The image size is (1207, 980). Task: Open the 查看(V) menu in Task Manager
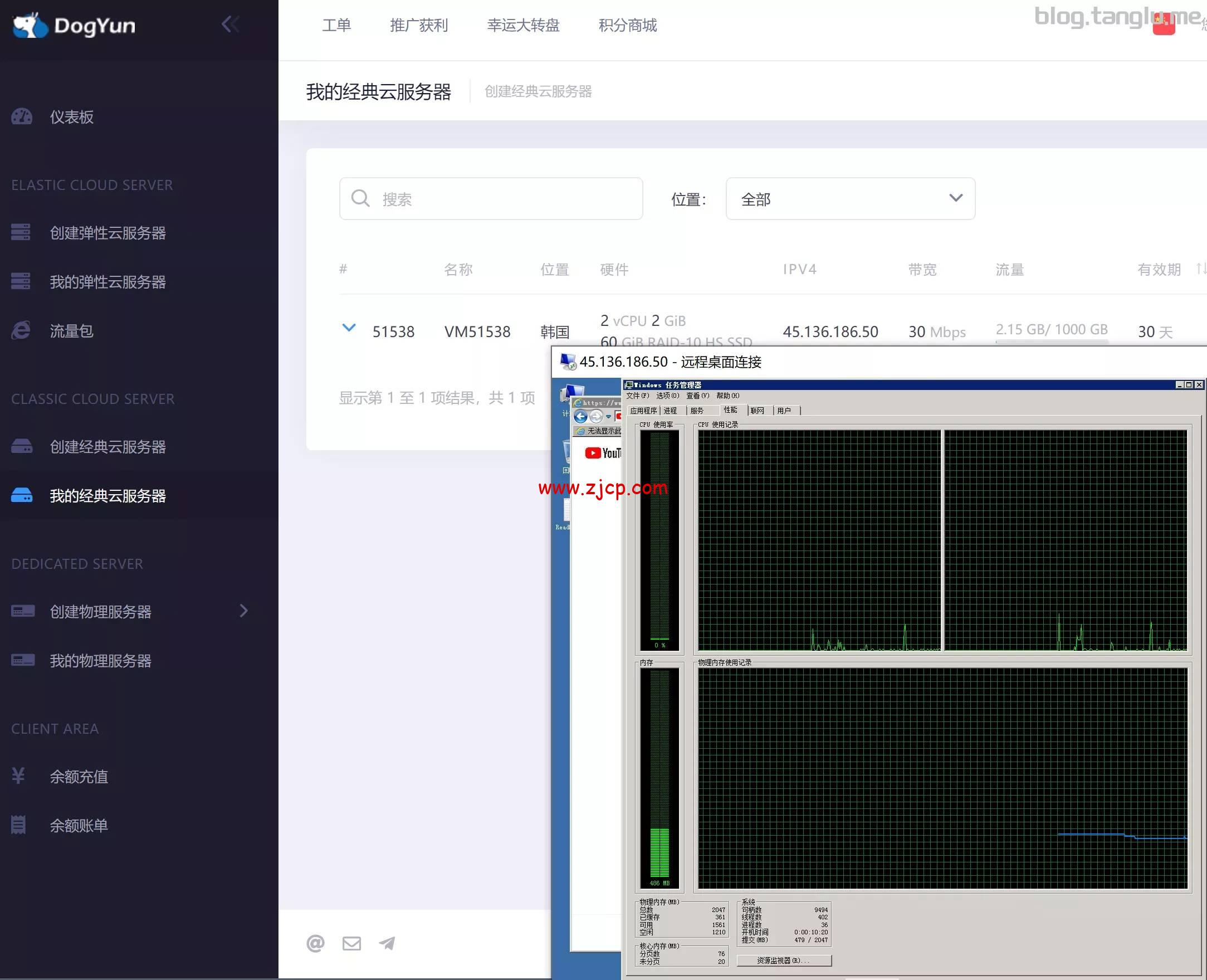(697, 396)
